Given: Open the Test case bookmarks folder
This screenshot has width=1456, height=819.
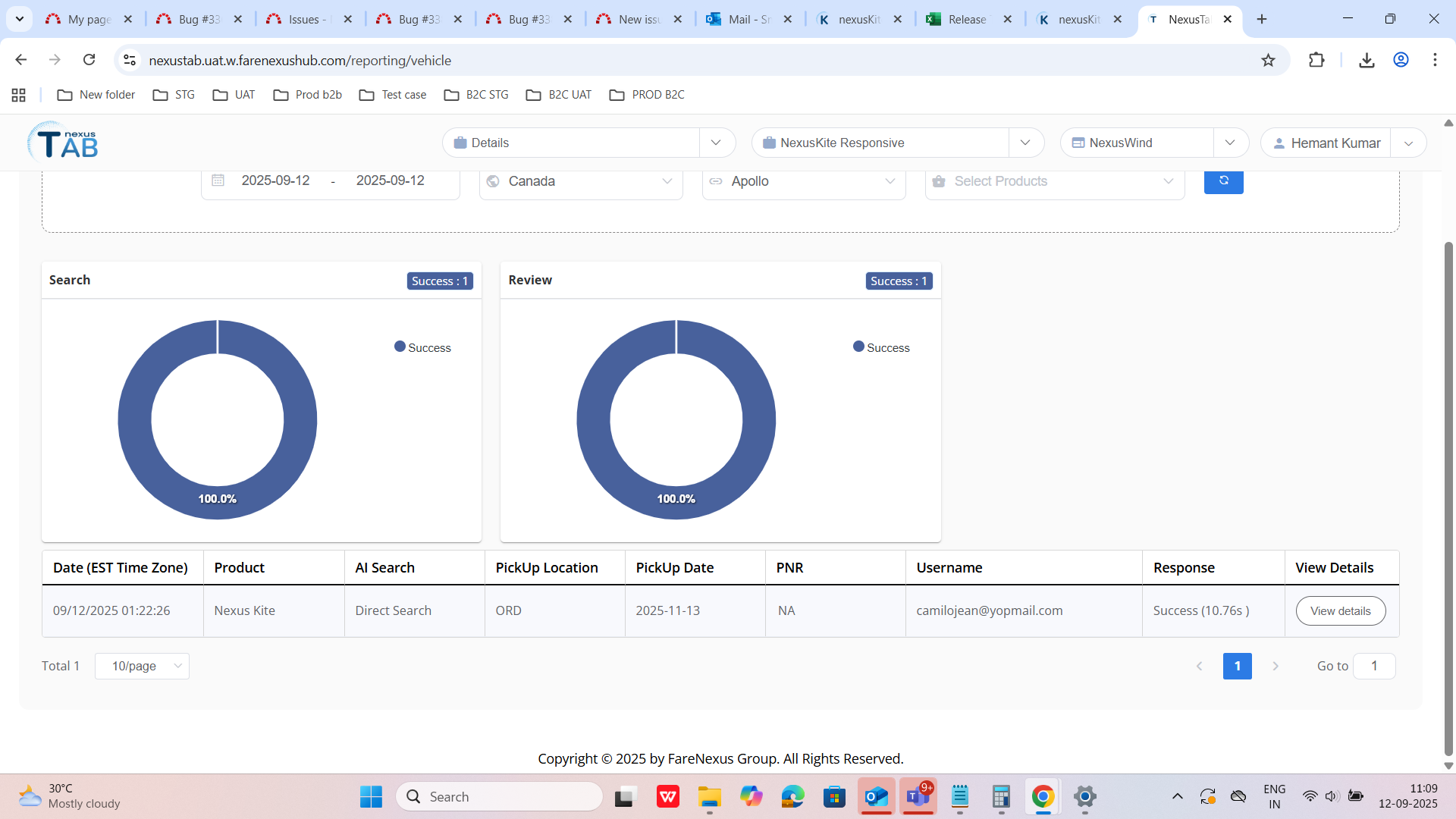Looking at the screenshot, I should coord(393,95).
